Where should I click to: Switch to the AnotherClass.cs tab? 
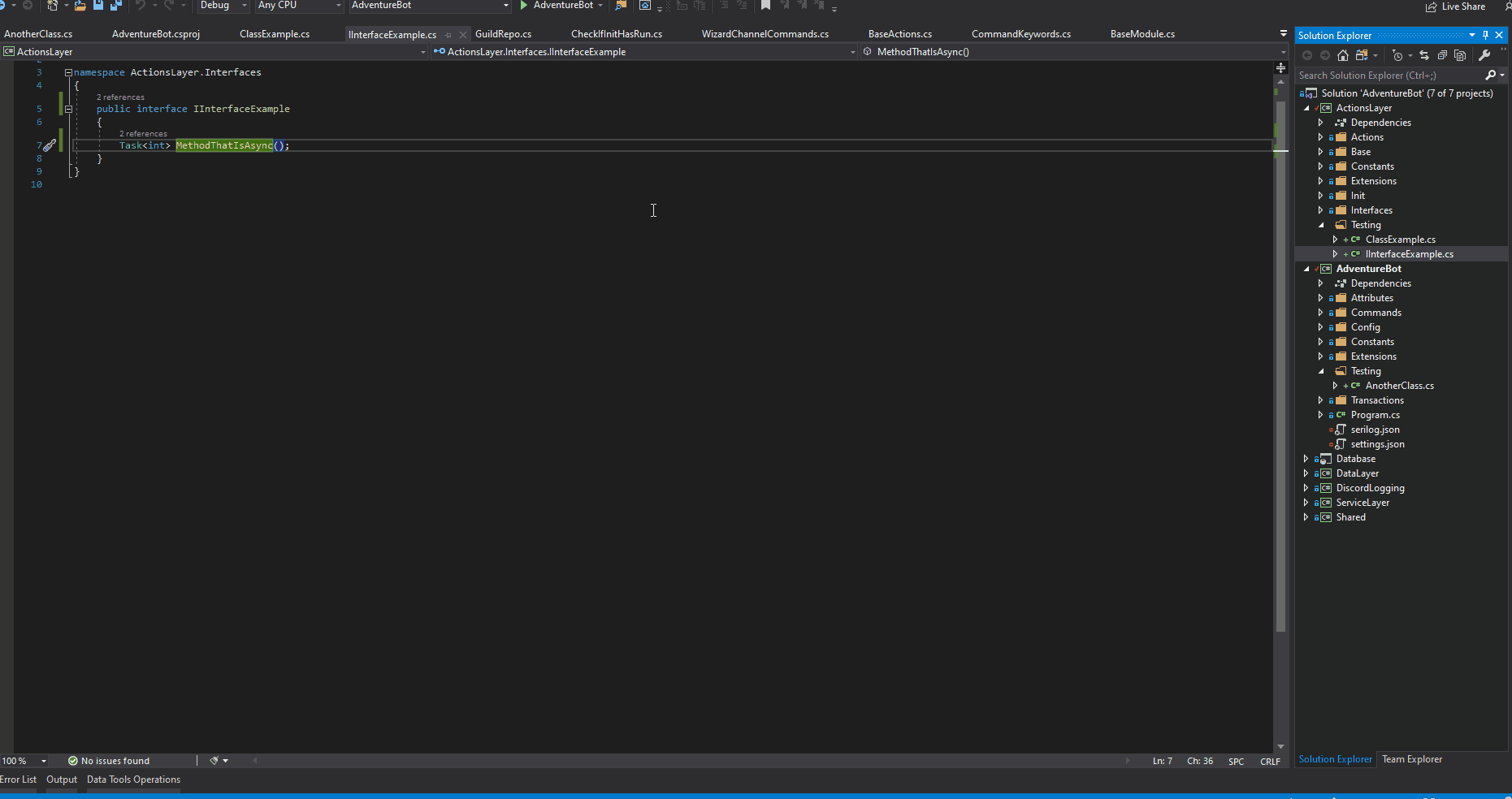[38, 34]
